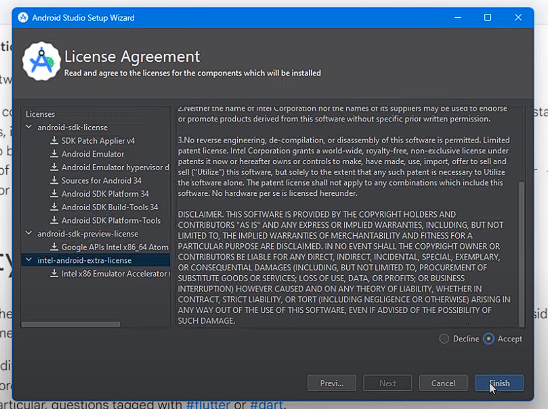Select the Android Emulator entry
The width and height of the screenshot is (548, 409).
tap(93, 154)
